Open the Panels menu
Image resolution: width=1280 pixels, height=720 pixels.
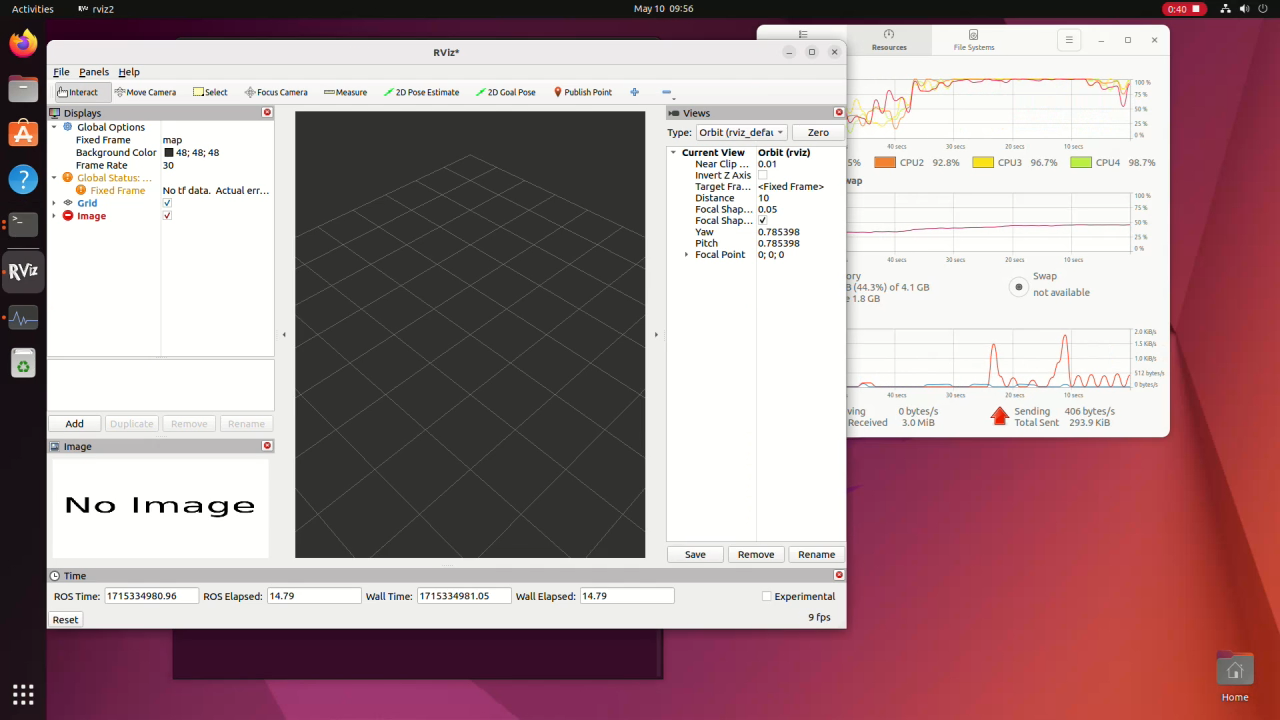94,72
